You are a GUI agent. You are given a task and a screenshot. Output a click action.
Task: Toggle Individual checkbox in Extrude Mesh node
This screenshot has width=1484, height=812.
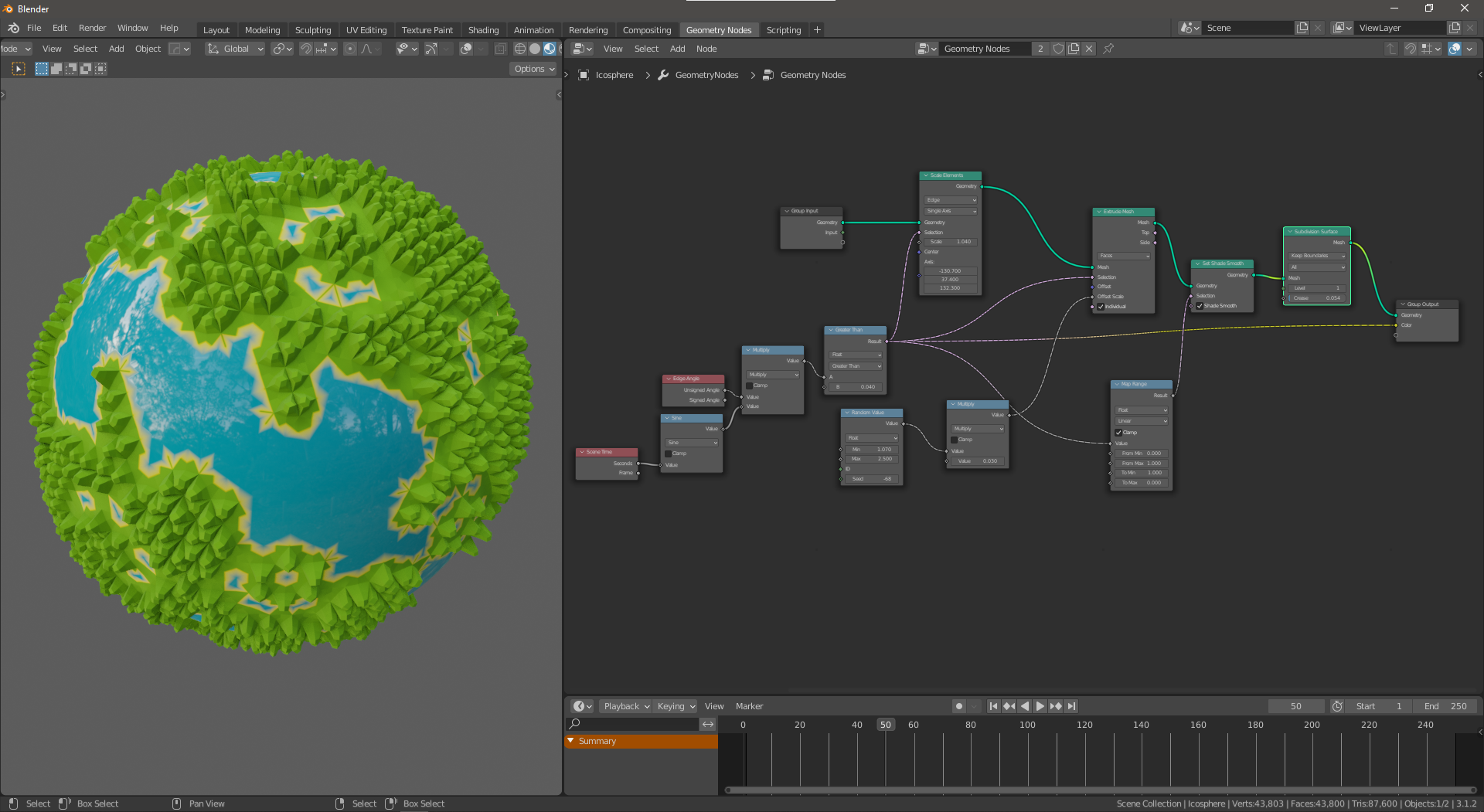coord(1101,307)
